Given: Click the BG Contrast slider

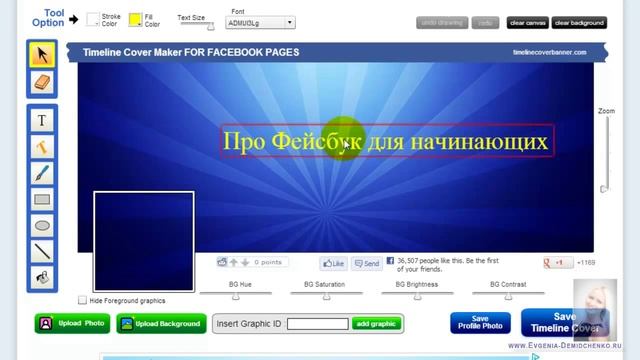Looking at the screenshot, I should point(508,294).
